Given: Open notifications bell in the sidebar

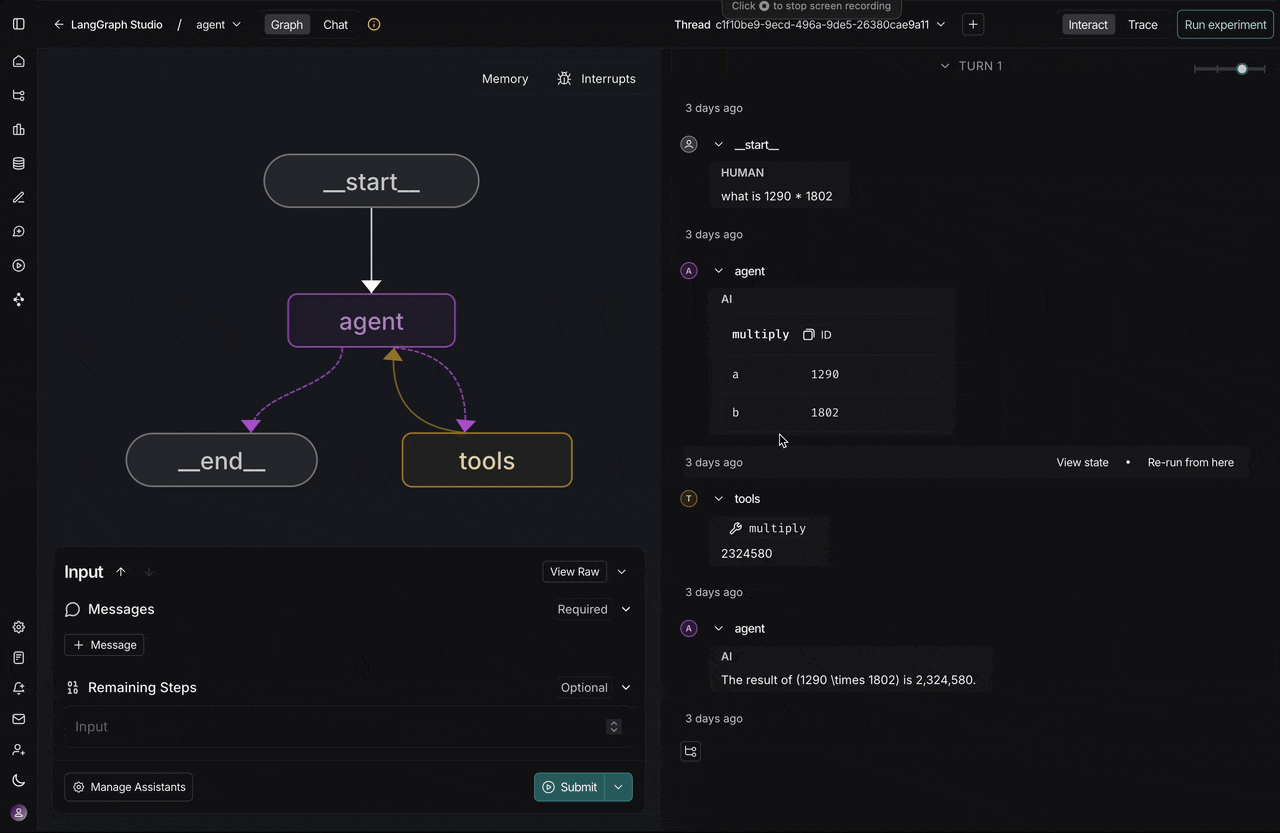Looking at the screenshot, I should (x=18, y=688).
